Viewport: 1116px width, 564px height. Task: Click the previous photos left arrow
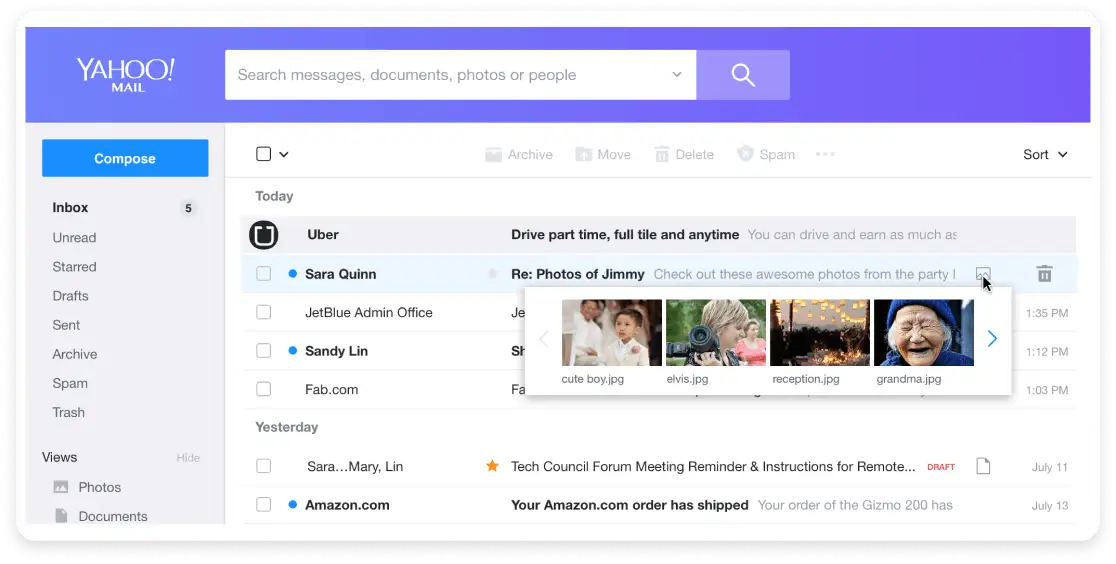pyautogui.click(x=544, y=338)
